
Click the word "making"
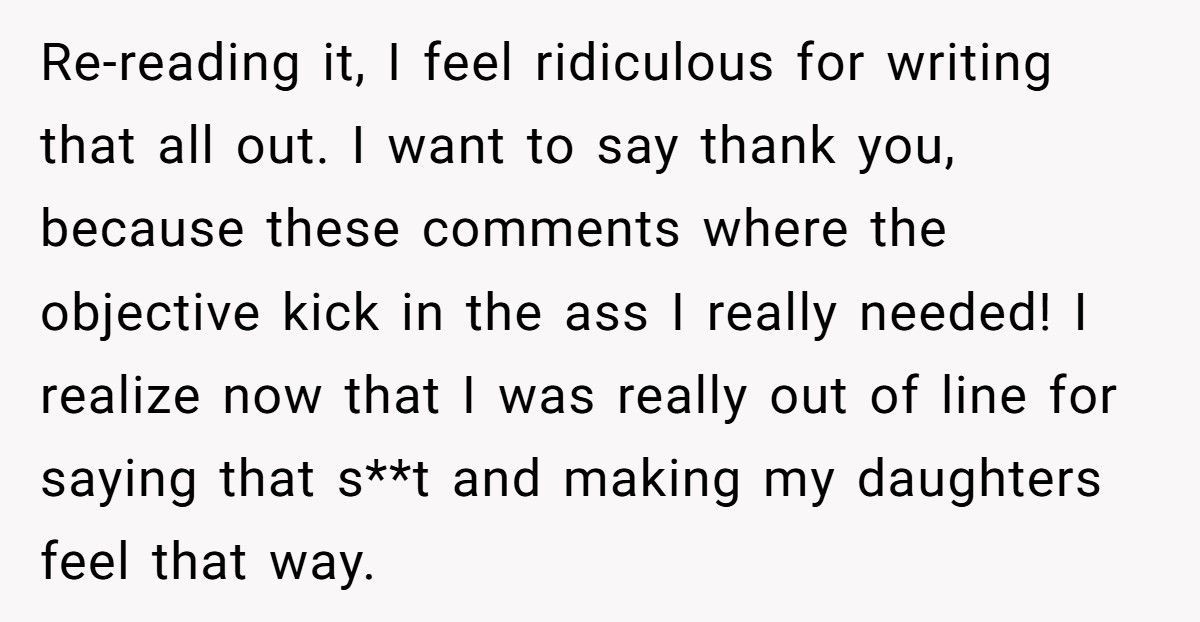(652, 481)
